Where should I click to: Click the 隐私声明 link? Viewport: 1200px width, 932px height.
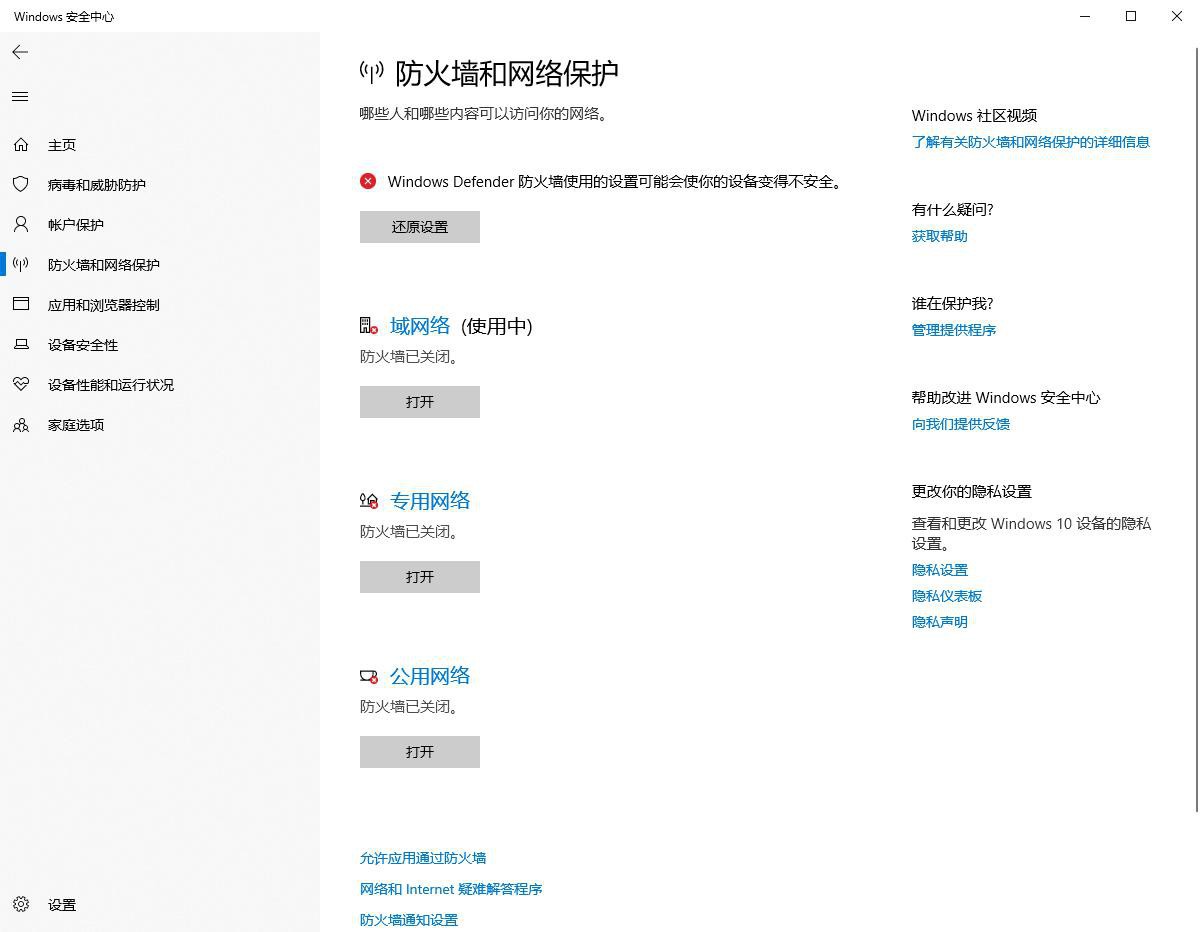(x=940, y=622)
